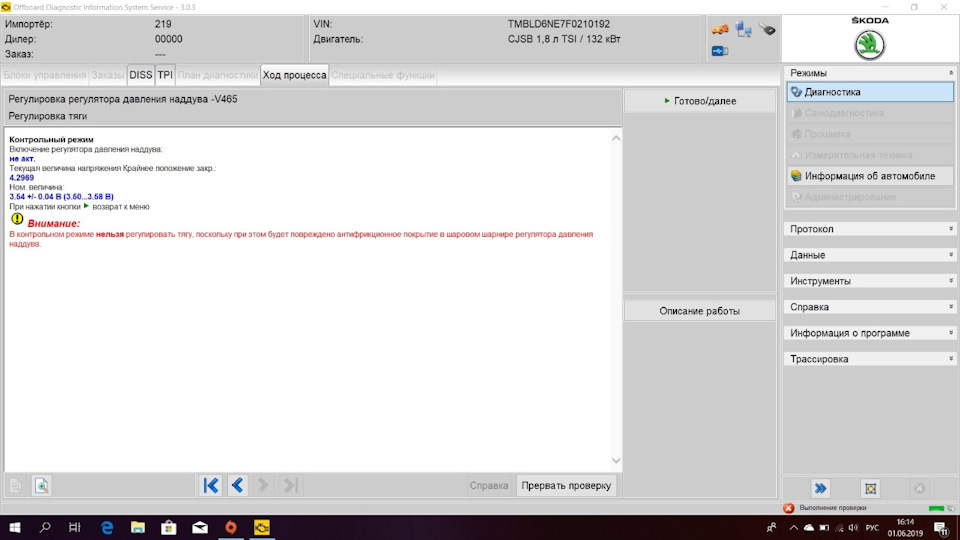
Task: Click the double-arrow forward icon in right panel
Action: pos(820,488)
